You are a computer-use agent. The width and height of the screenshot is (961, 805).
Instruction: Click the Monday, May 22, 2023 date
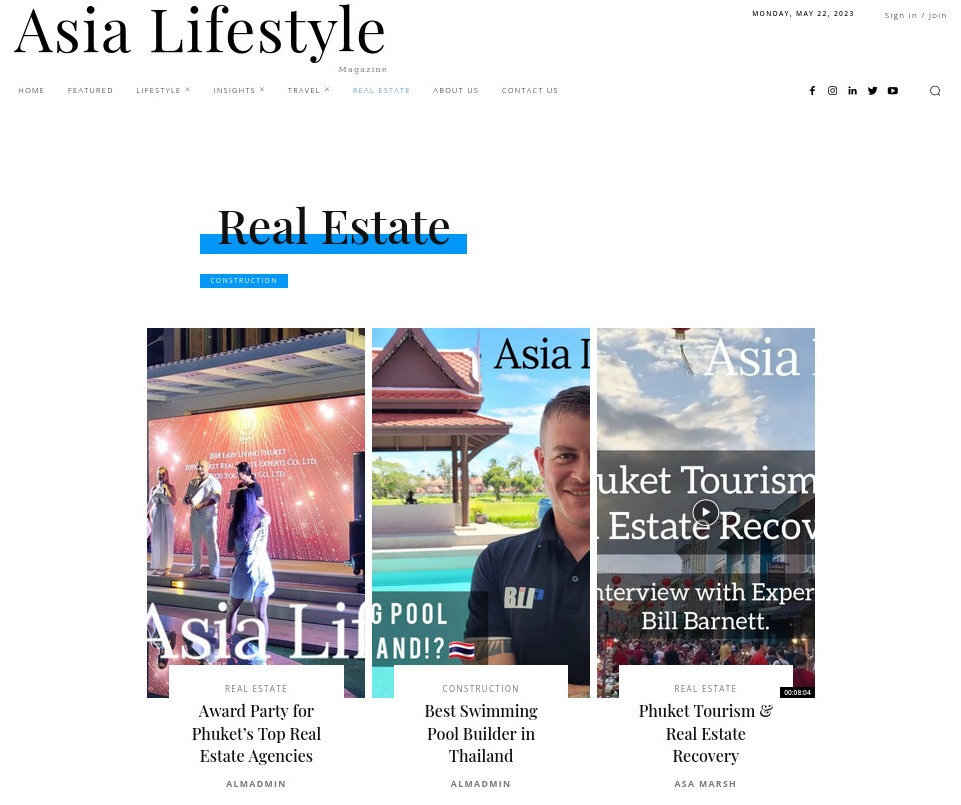[x=803, y=13]
